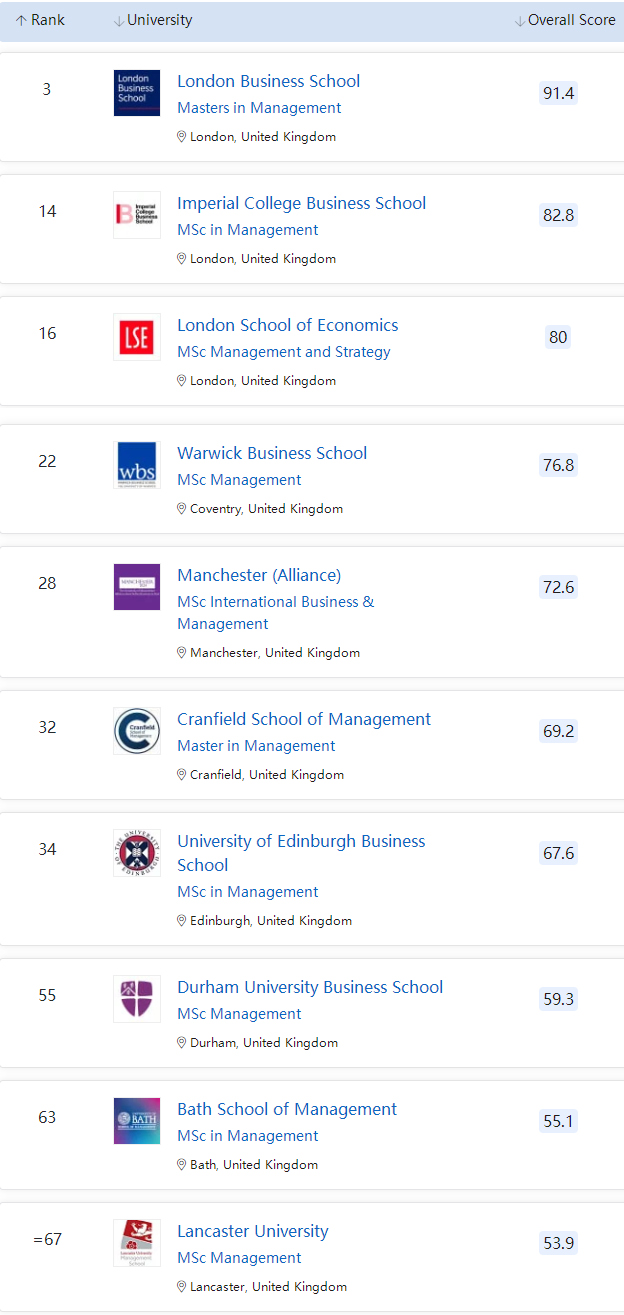Open the London Business School link
The image size is (624, 1315).
pos(268,81)
